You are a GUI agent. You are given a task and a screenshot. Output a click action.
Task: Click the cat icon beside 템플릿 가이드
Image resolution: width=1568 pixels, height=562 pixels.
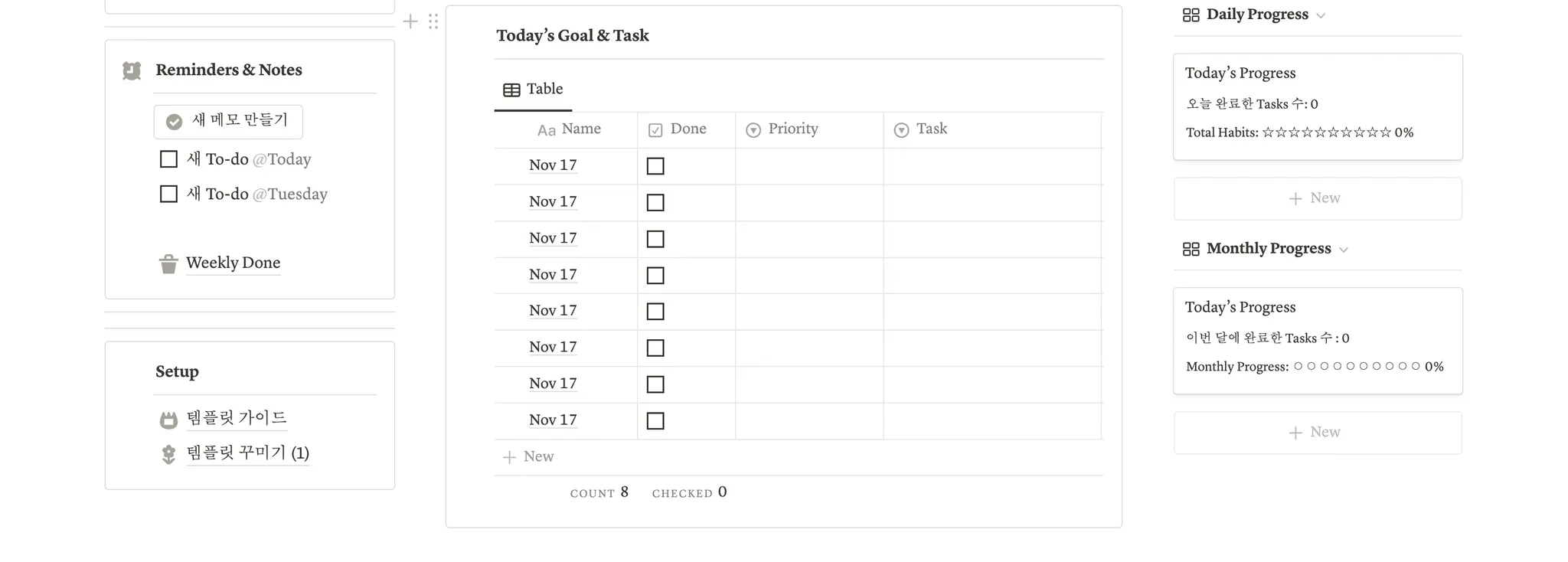(x=168, y=420)
